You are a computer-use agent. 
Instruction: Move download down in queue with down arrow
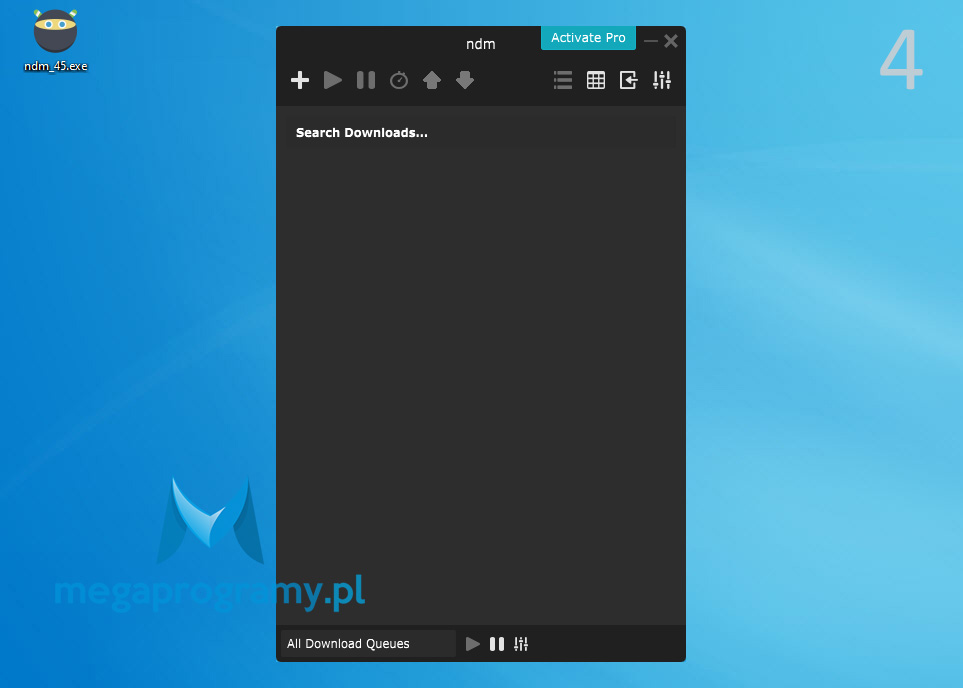[x=465, y=80]
